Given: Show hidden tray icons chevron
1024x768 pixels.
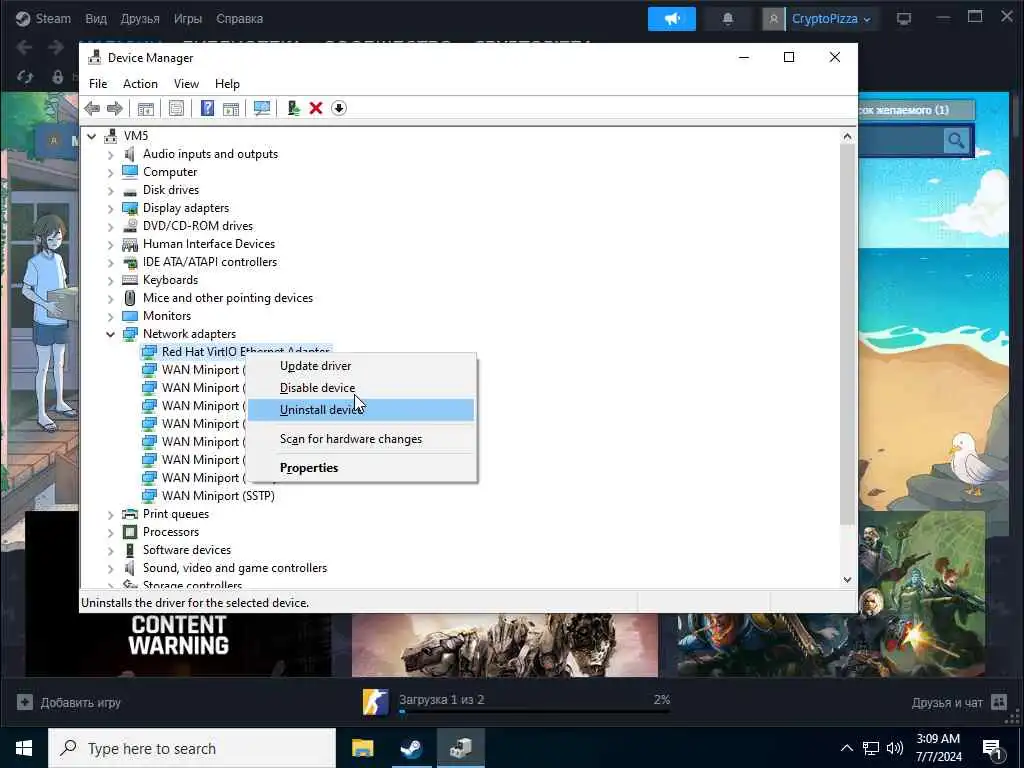Looking at the screenshot, I should coord(846,748).
